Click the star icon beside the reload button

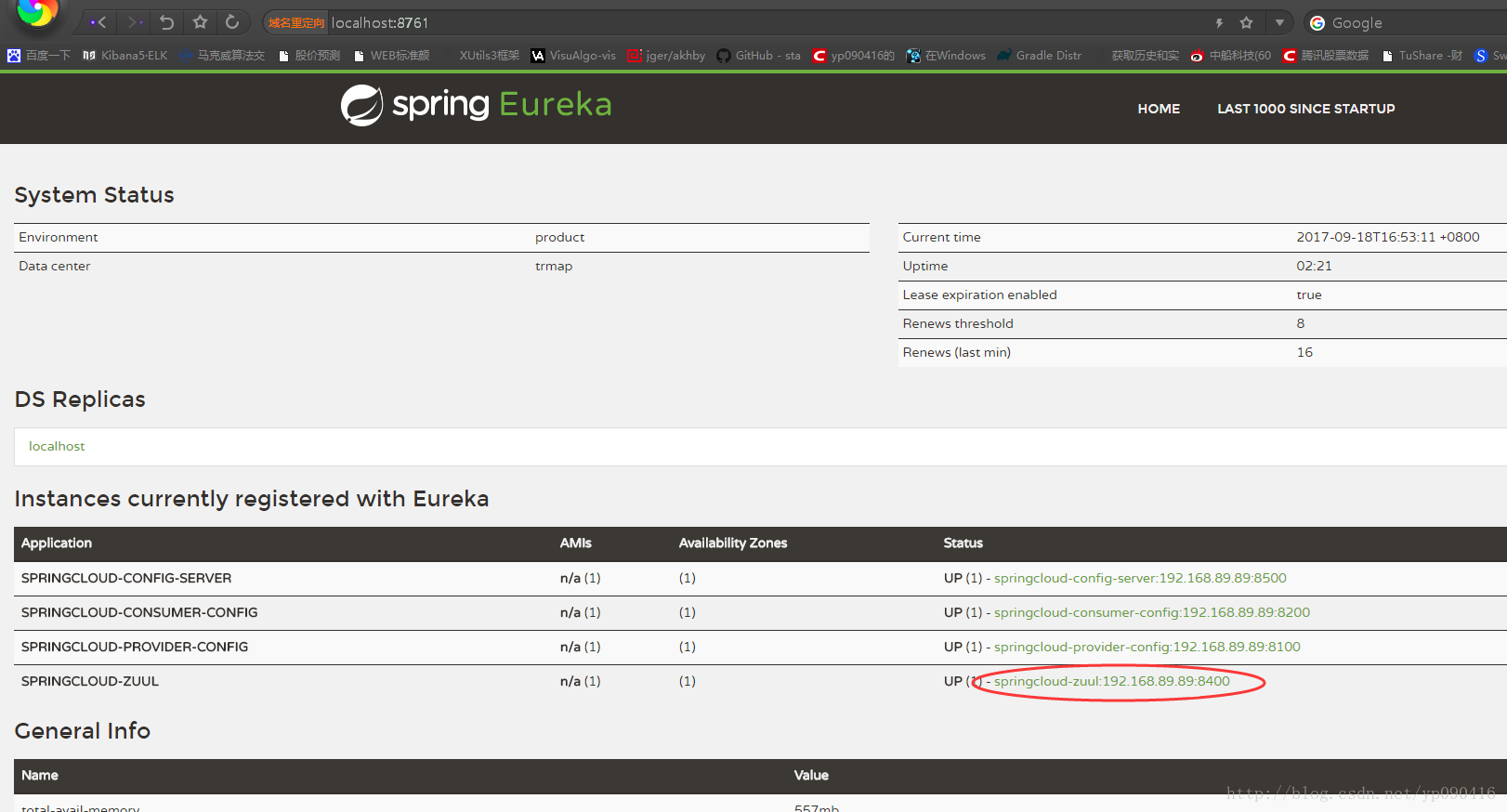(x=200, y=22)
